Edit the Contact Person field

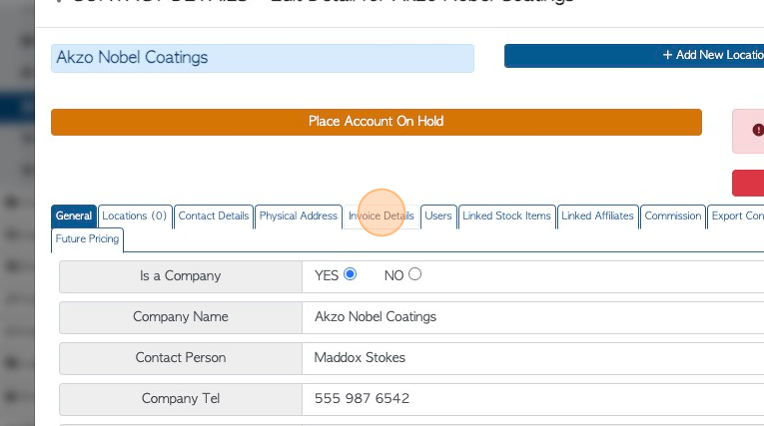pos(533,358)
